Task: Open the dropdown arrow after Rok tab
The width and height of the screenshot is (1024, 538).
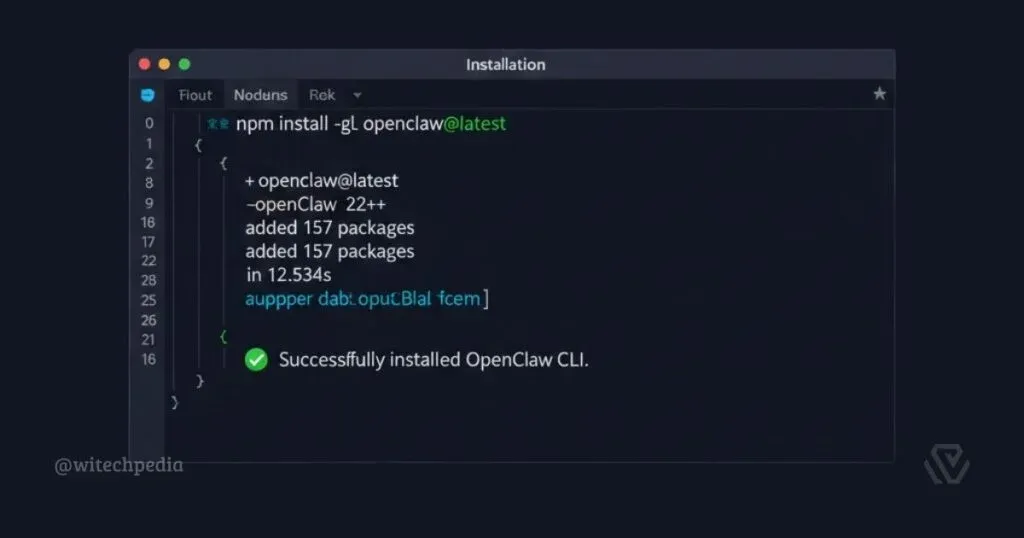Action: [357, 96]
